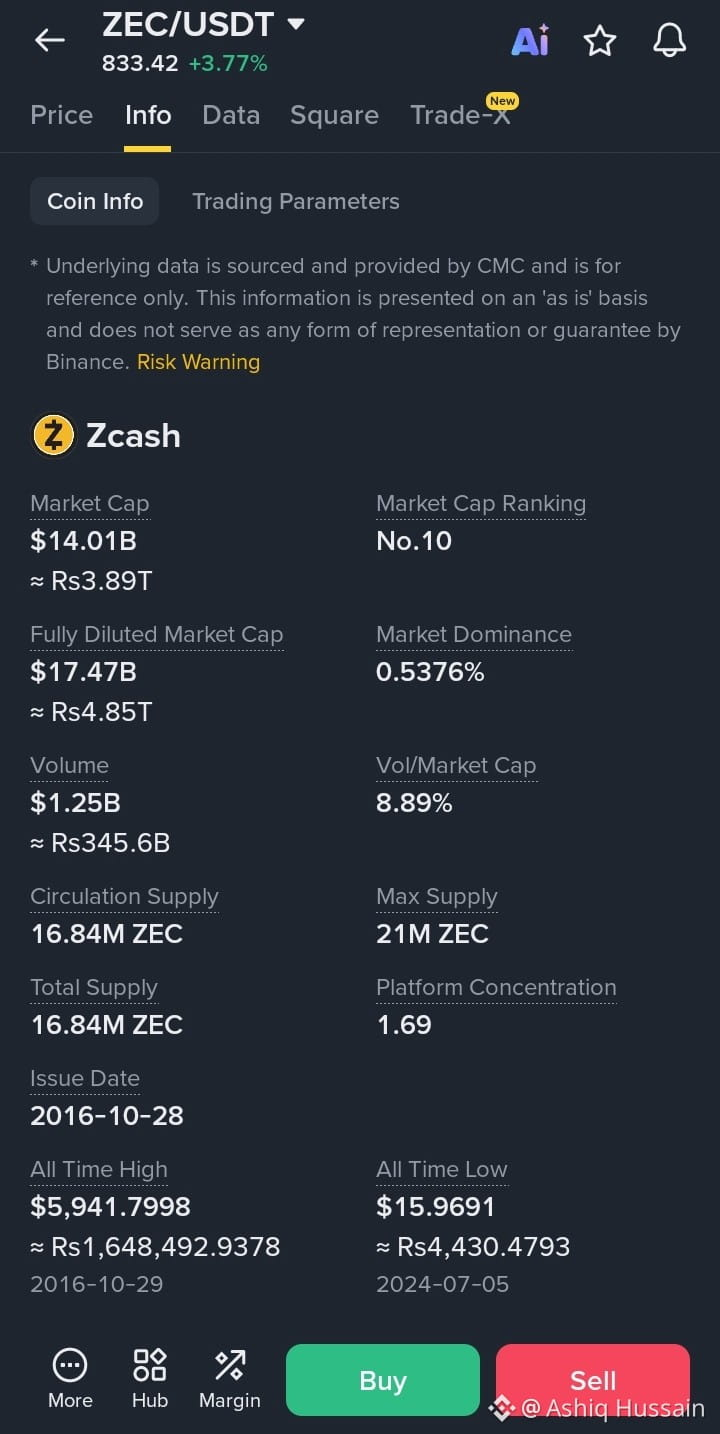Screen dimensions: 720x1434
Task: Select the Coin Info toggle
Action: [95, 201]
